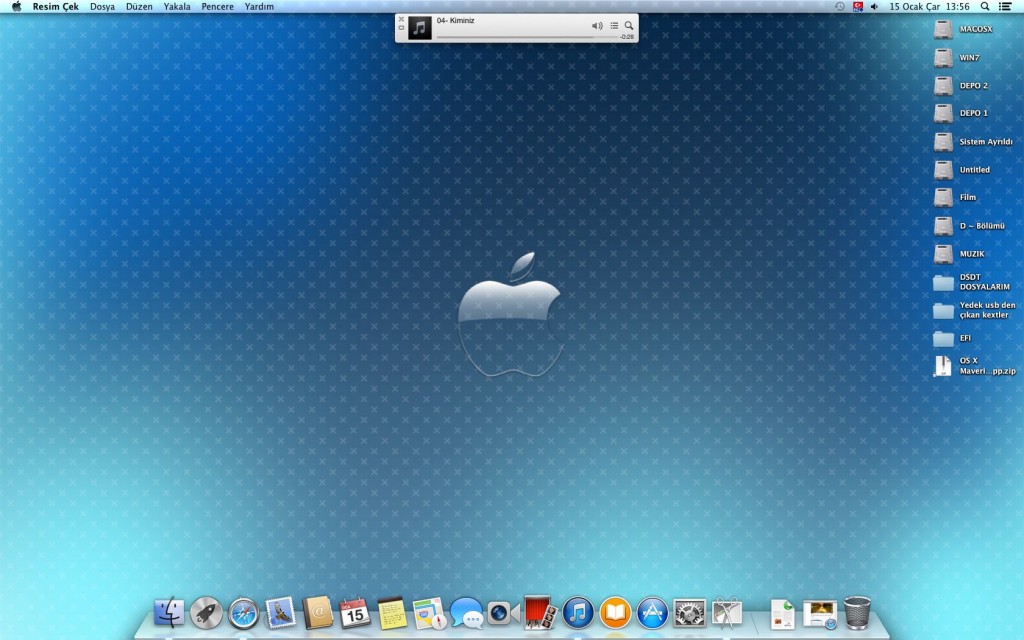The width and height of the screenshot is (1024, 640).
Task: Open Messages speech bubble icon
Action: 466,613
